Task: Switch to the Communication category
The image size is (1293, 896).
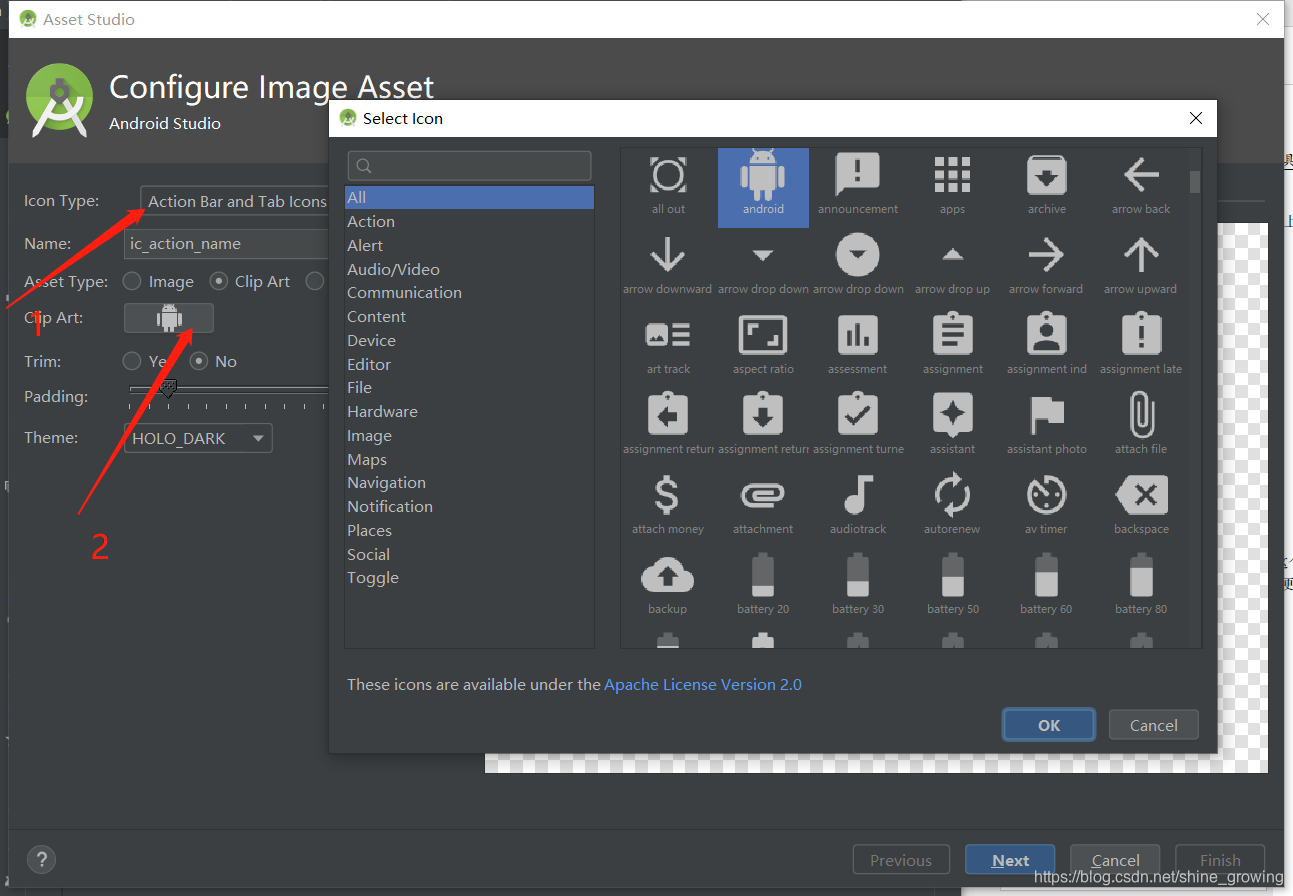Action: coord(404,292)
